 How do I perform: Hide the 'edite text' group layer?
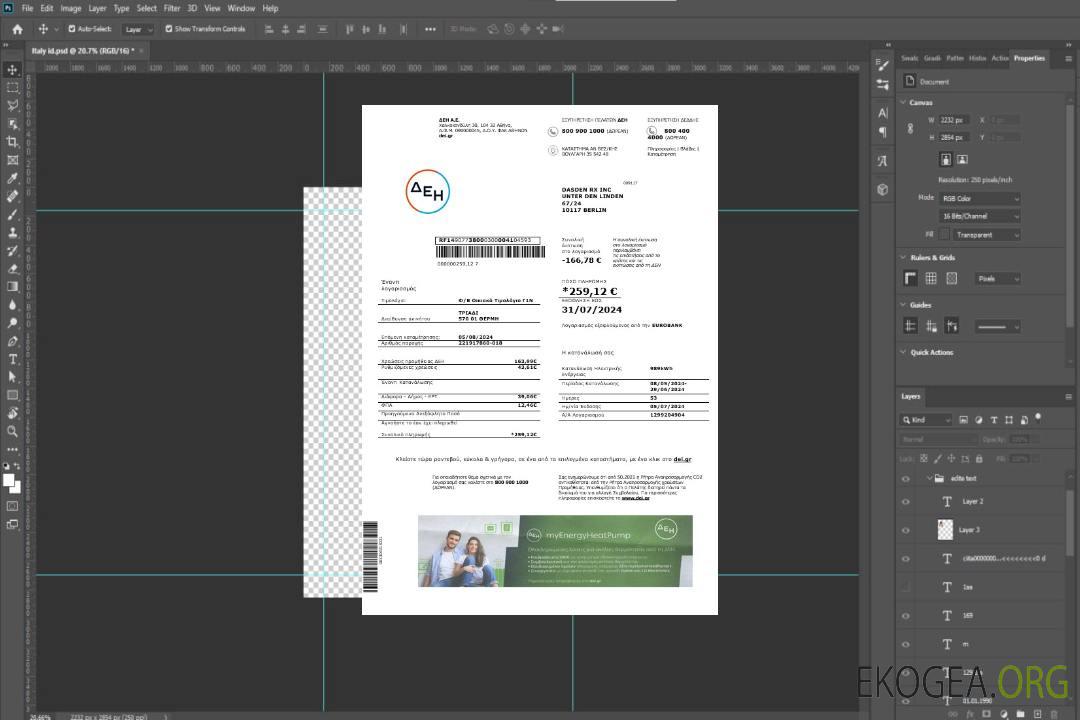[x=906, y=478]
